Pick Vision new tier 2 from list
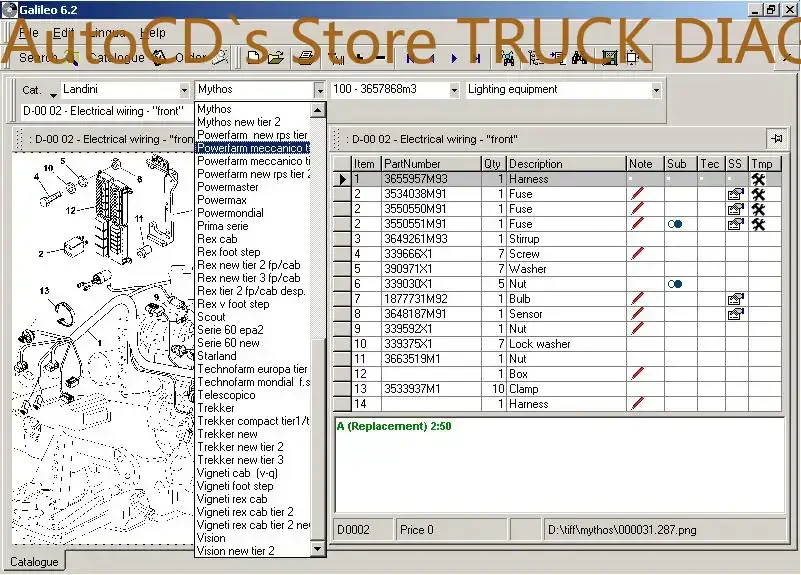 point(235,551)
